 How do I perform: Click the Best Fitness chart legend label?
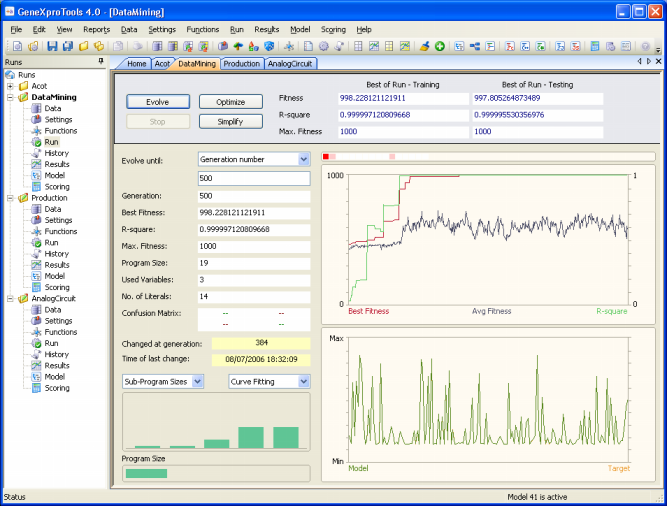coord(368,311)
